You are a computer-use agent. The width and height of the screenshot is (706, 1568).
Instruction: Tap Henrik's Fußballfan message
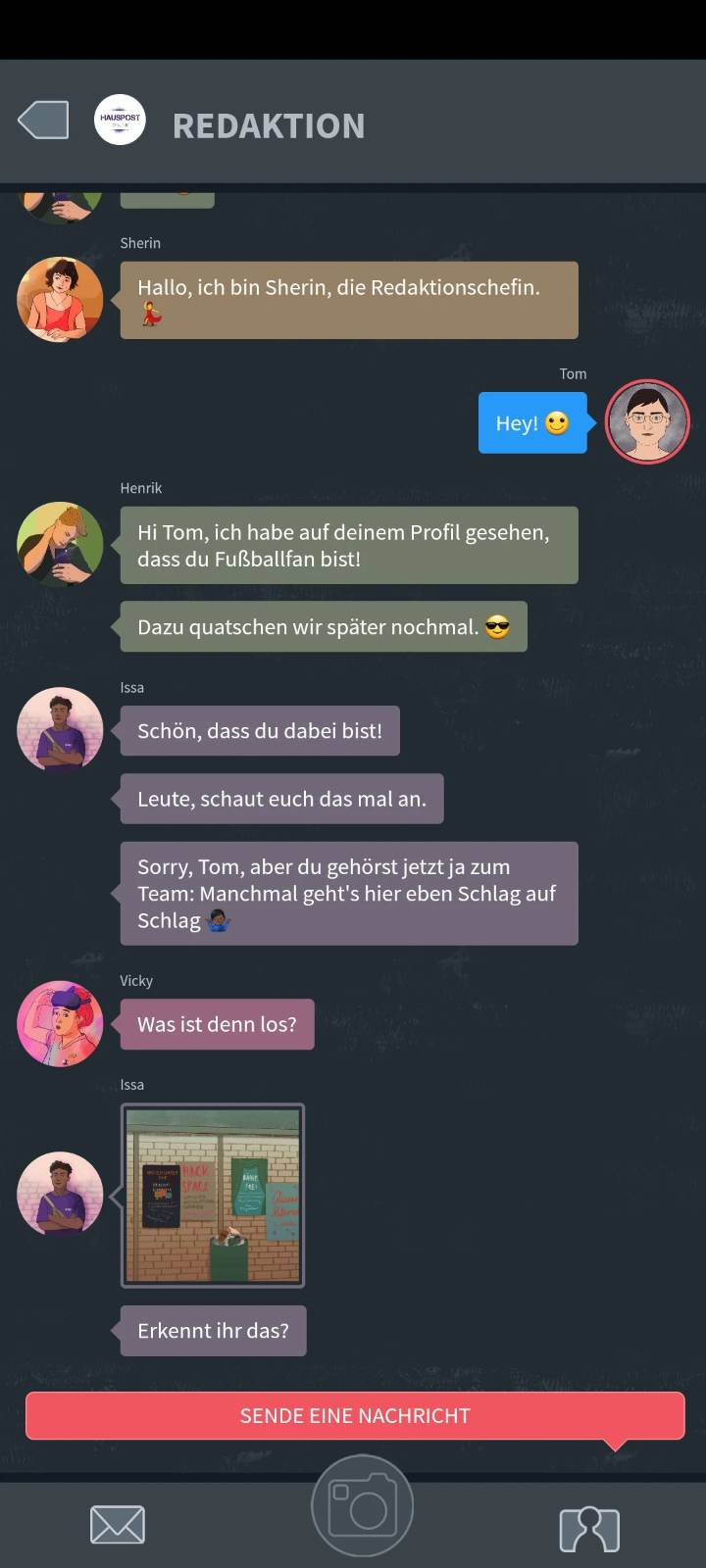(x=349, y=545)
